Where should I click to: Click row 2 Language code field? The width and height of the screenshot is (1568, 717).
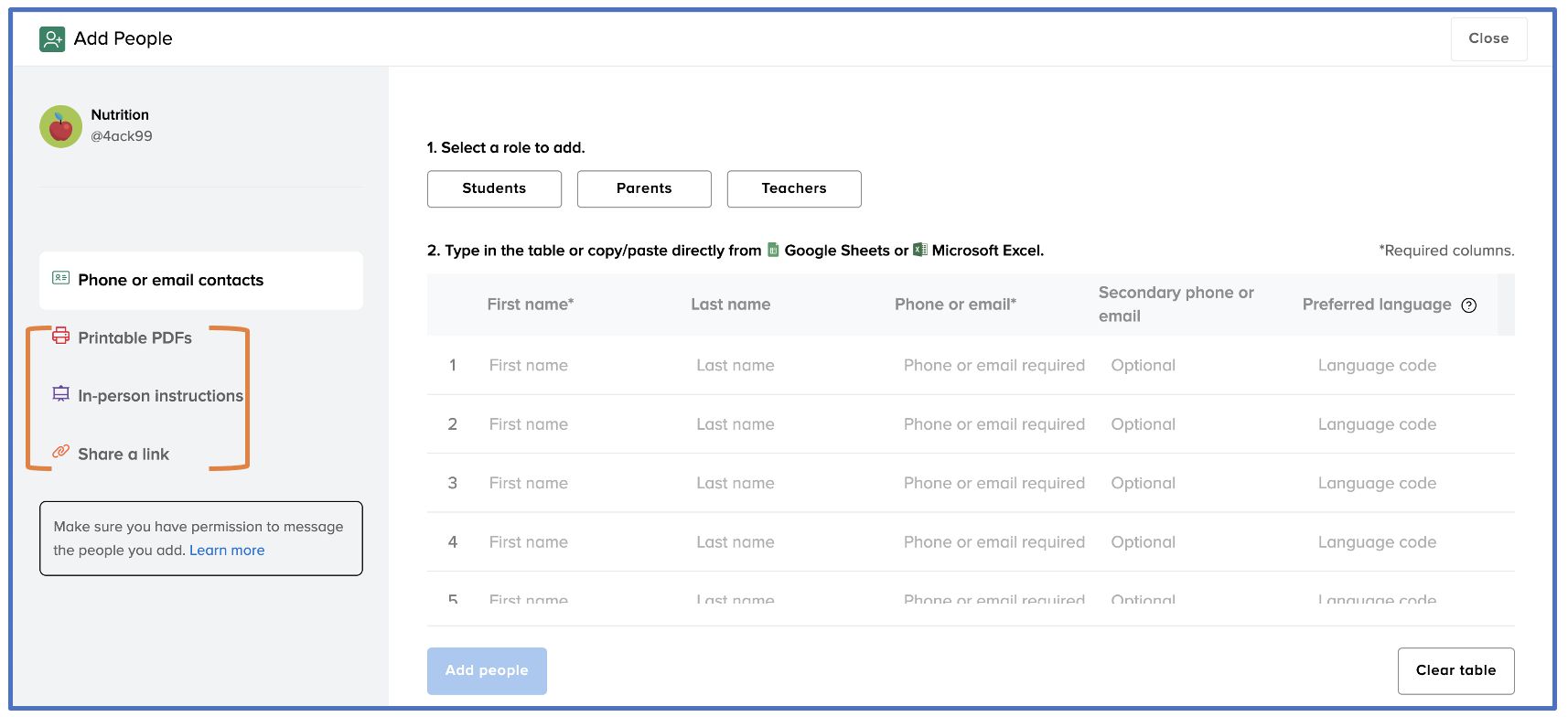pyautogui.click(x=1377, y=424)
